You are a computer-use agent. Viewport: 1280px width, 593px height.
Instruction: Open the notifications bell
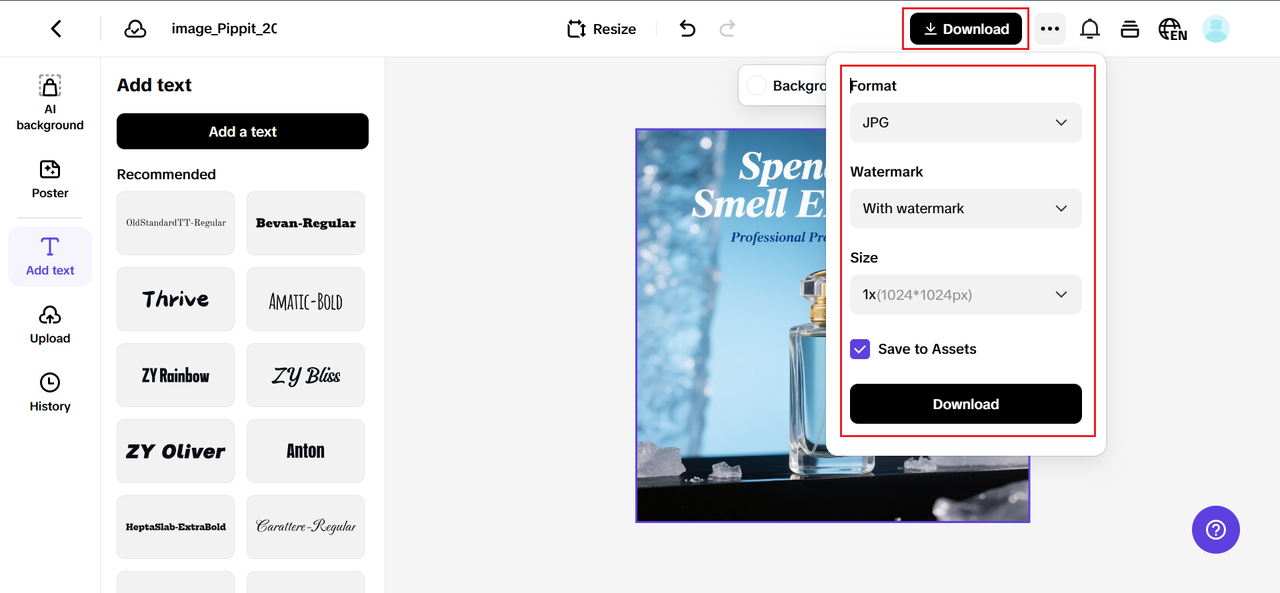point(1090,29)
